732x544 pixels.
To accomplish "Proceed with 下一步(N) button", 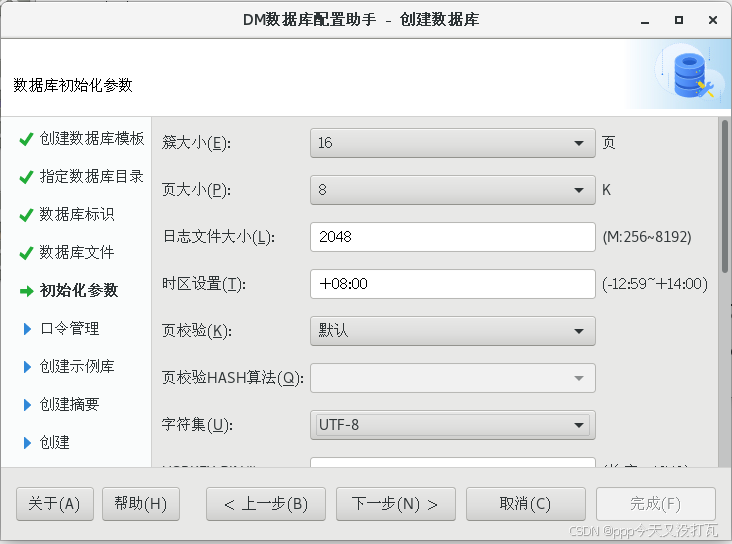I will point(395,504).
